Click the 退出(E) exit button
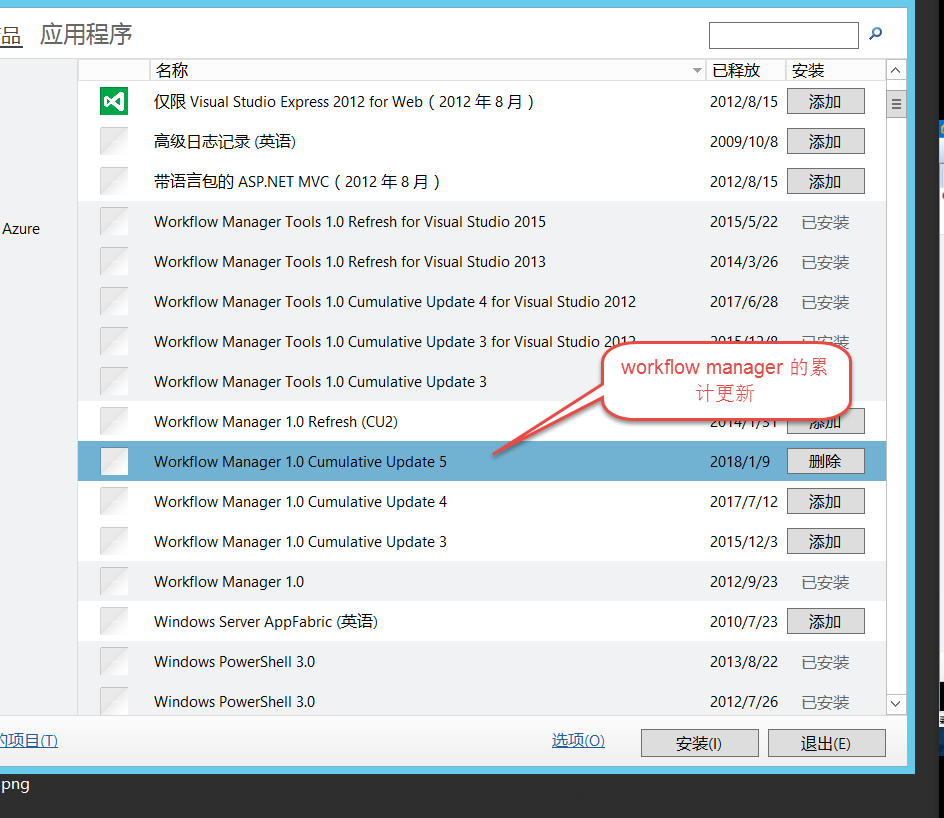Image resolution: width=944 pixels, height=818 pixels. click(827, 743)
